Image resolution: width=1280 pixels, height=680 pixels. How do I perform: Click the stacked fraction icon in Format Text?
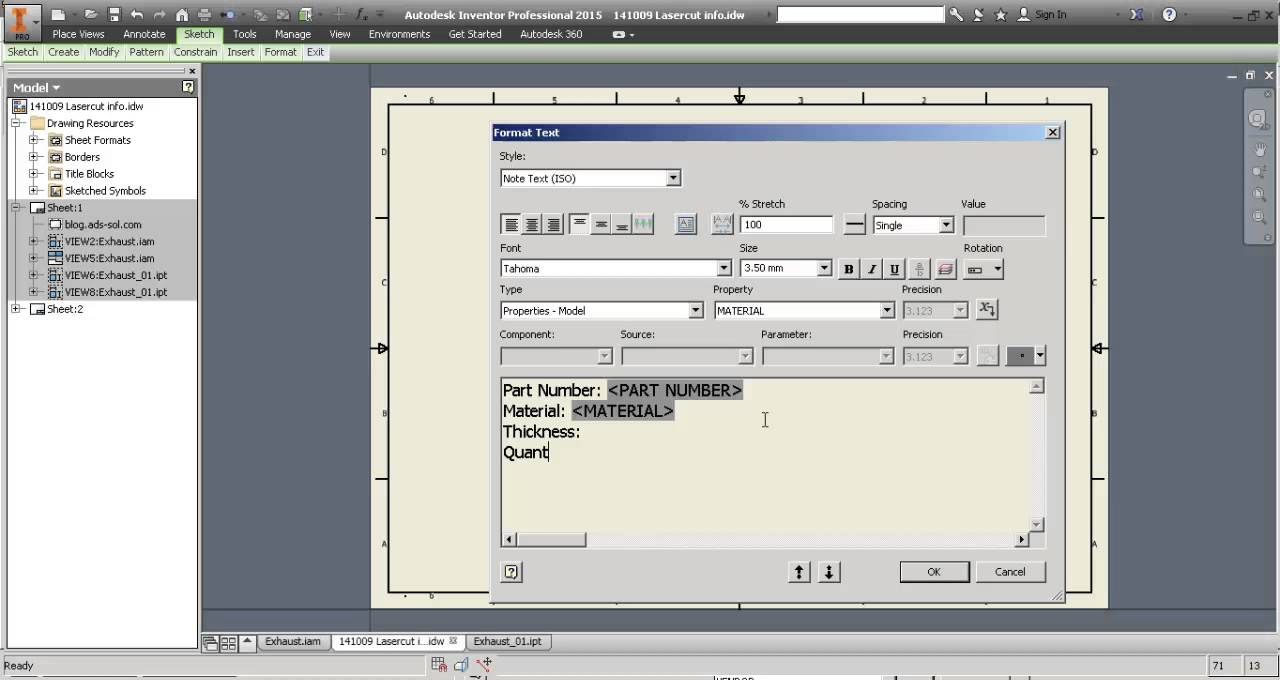coord(919,269)
